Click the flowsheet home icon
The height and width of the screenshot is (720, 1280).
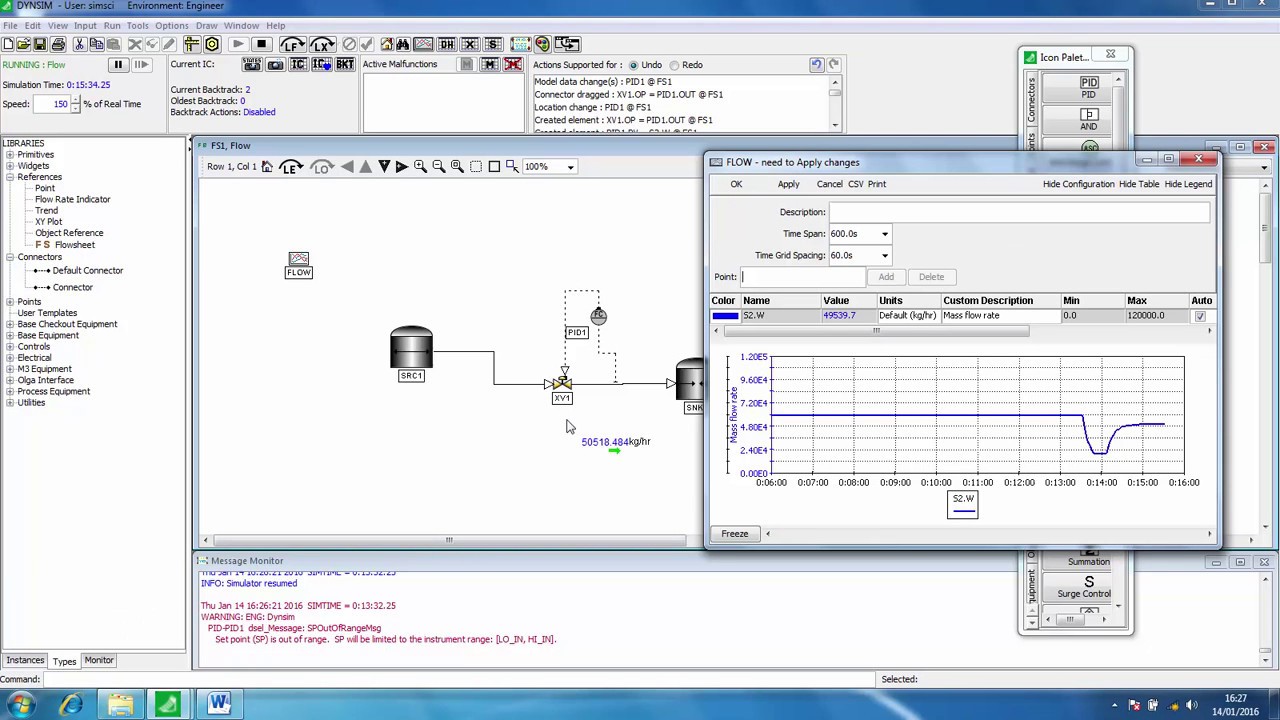point(267,167)
